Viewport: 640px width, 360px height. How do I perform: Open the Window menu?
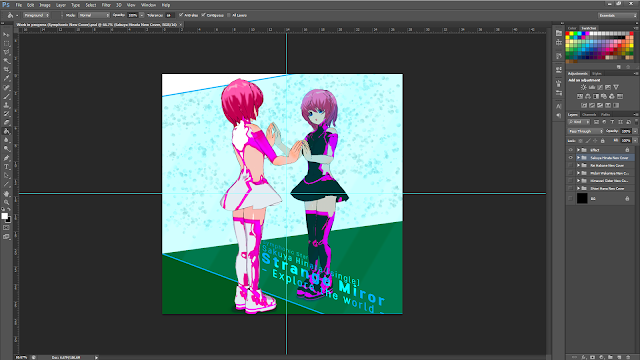click(x=148, y=5)
